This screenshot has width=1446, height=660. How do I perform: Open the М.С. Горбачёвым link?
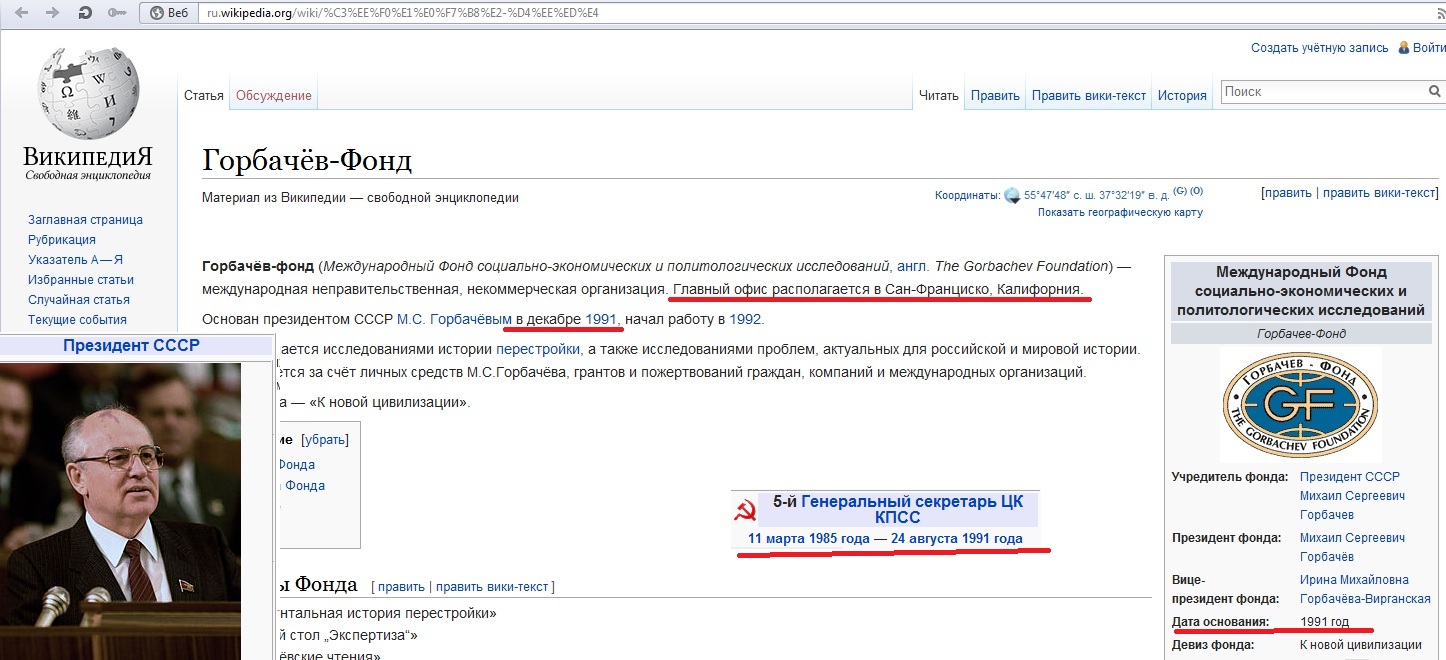pyautogui.click(x=455, y=320)
